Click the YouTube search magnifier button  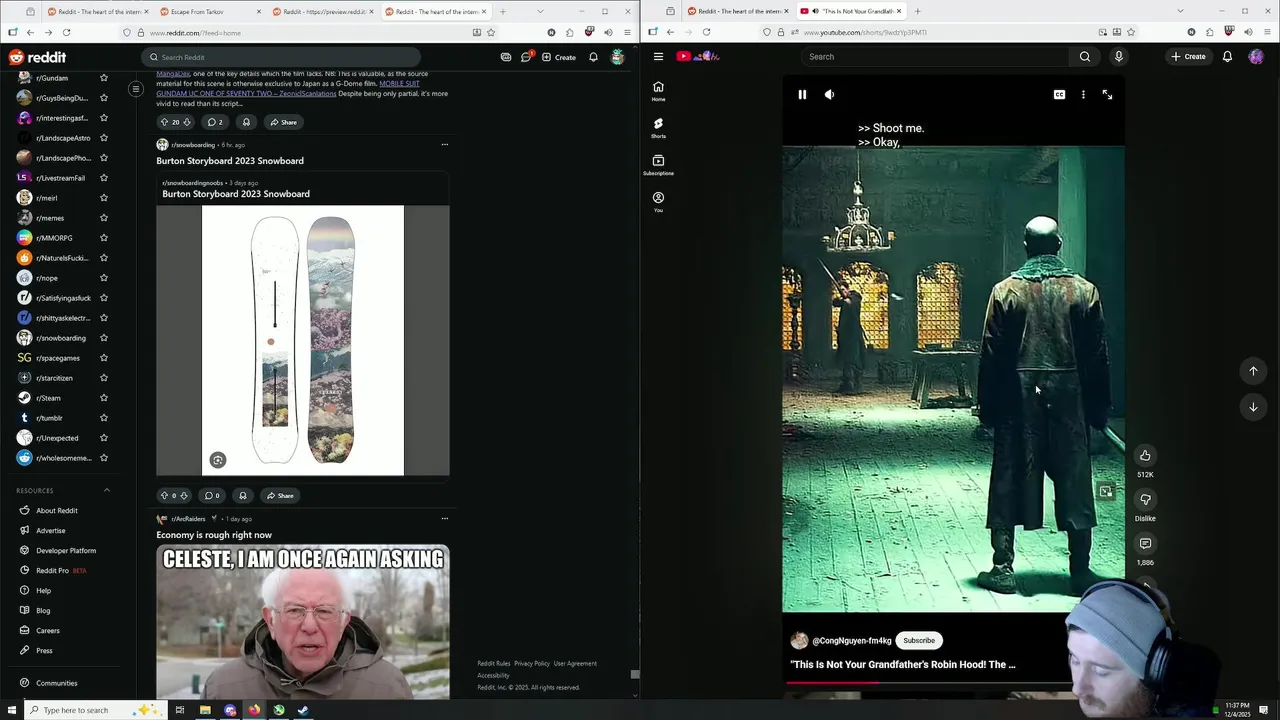click(x=1085, y=57)
